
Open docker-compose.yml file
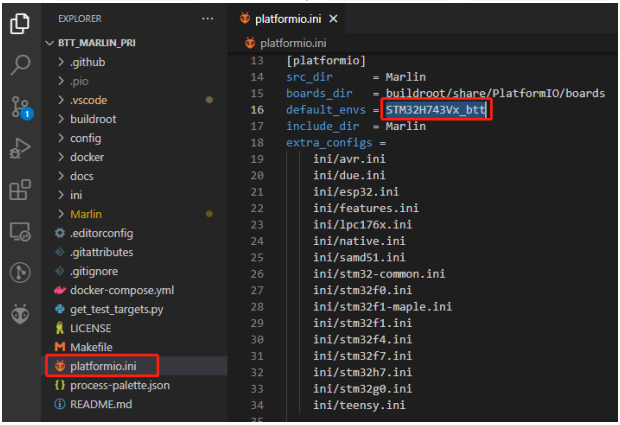click(122, 290)
